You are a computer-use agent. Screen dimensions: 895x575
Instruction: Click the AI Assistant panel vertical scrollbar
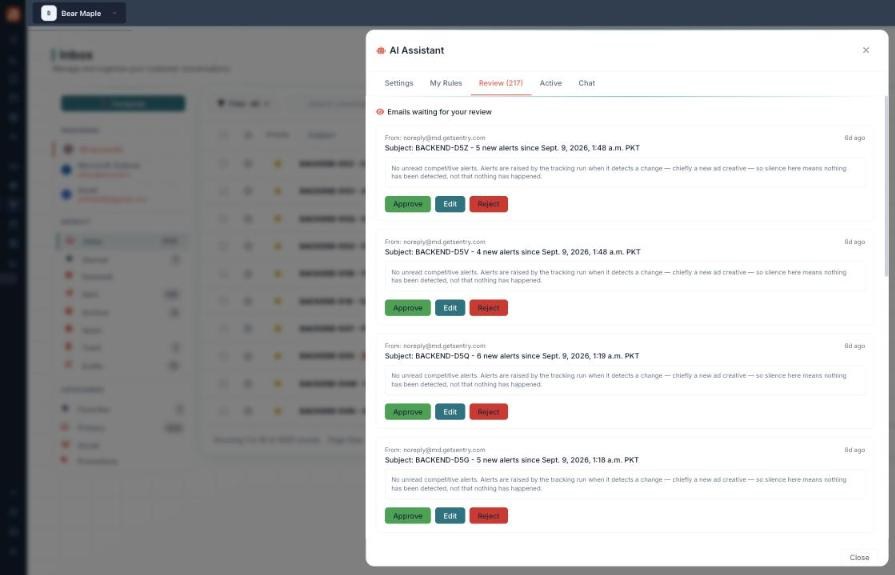click(x=886, y=188)
